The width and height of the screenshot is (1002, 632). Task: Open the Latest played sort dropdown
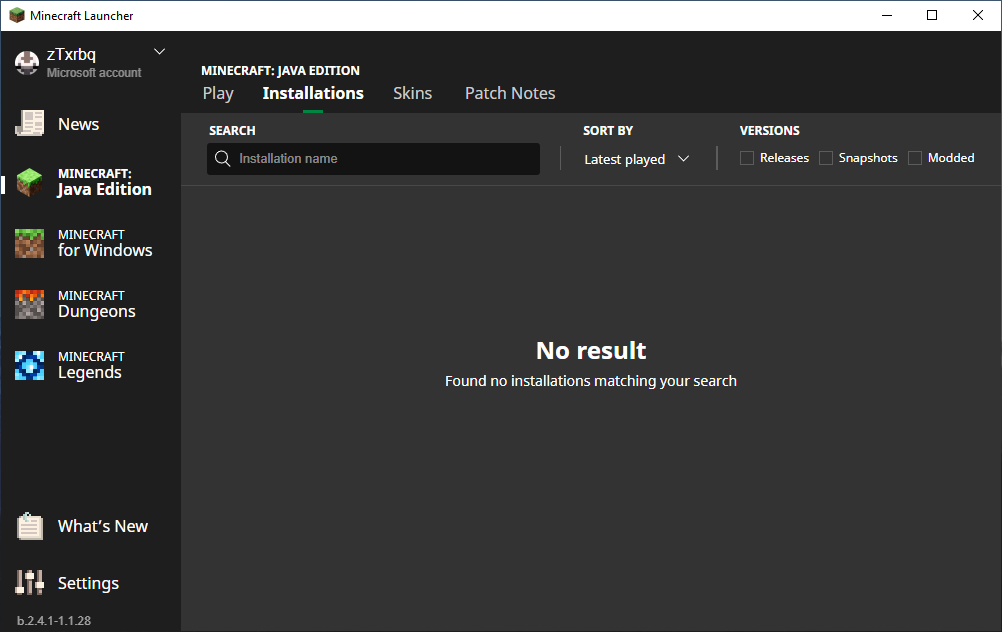click(x=636, y=159)
